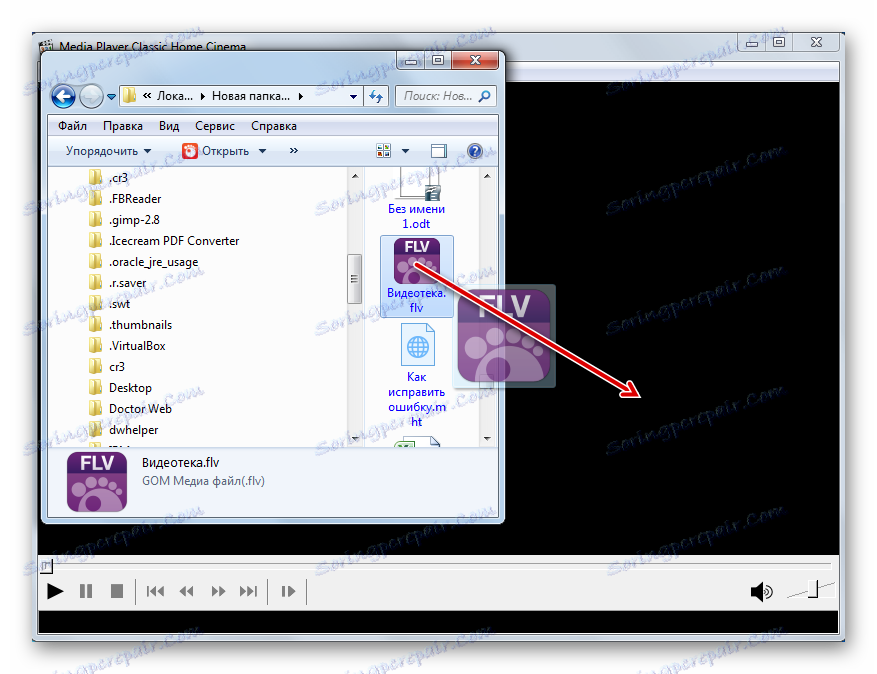Click the magnifier icon in the search box
This screenshot has width=877, height=674.
coord(484,96)
